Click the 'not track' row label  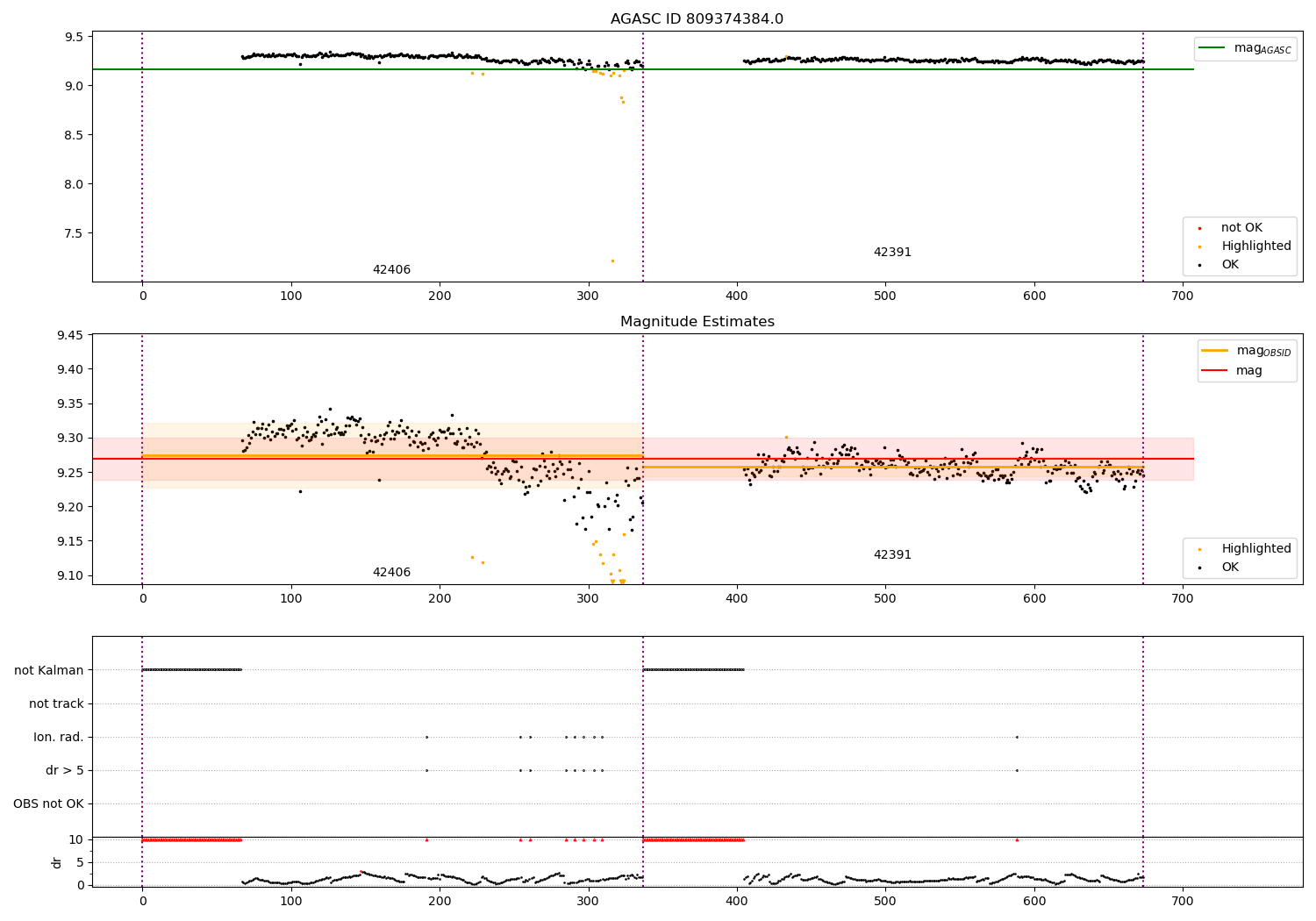56,704
